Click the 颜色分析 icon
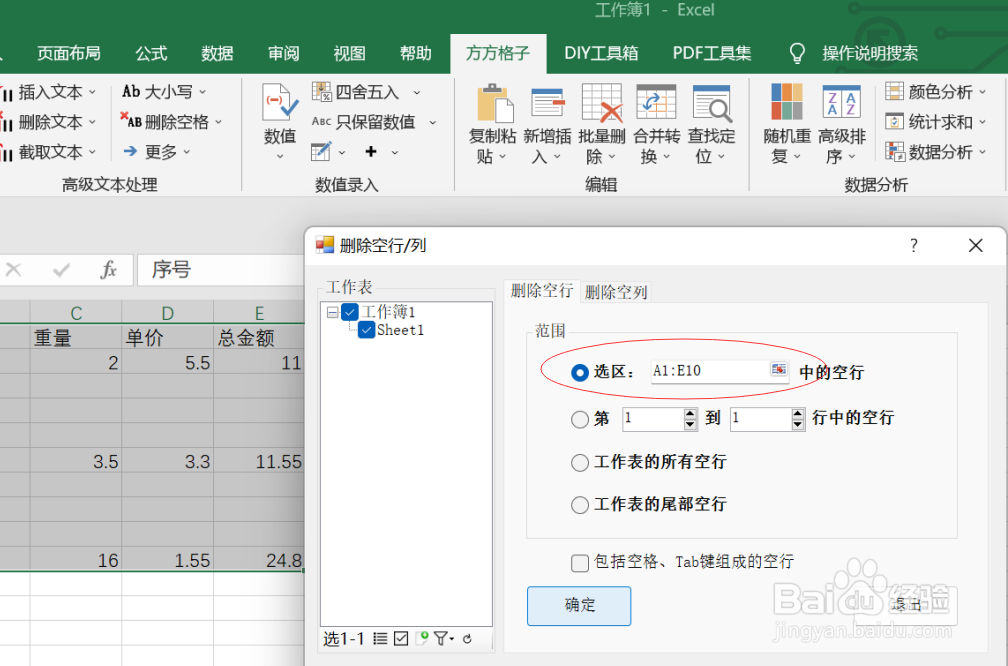 [894, 91]
